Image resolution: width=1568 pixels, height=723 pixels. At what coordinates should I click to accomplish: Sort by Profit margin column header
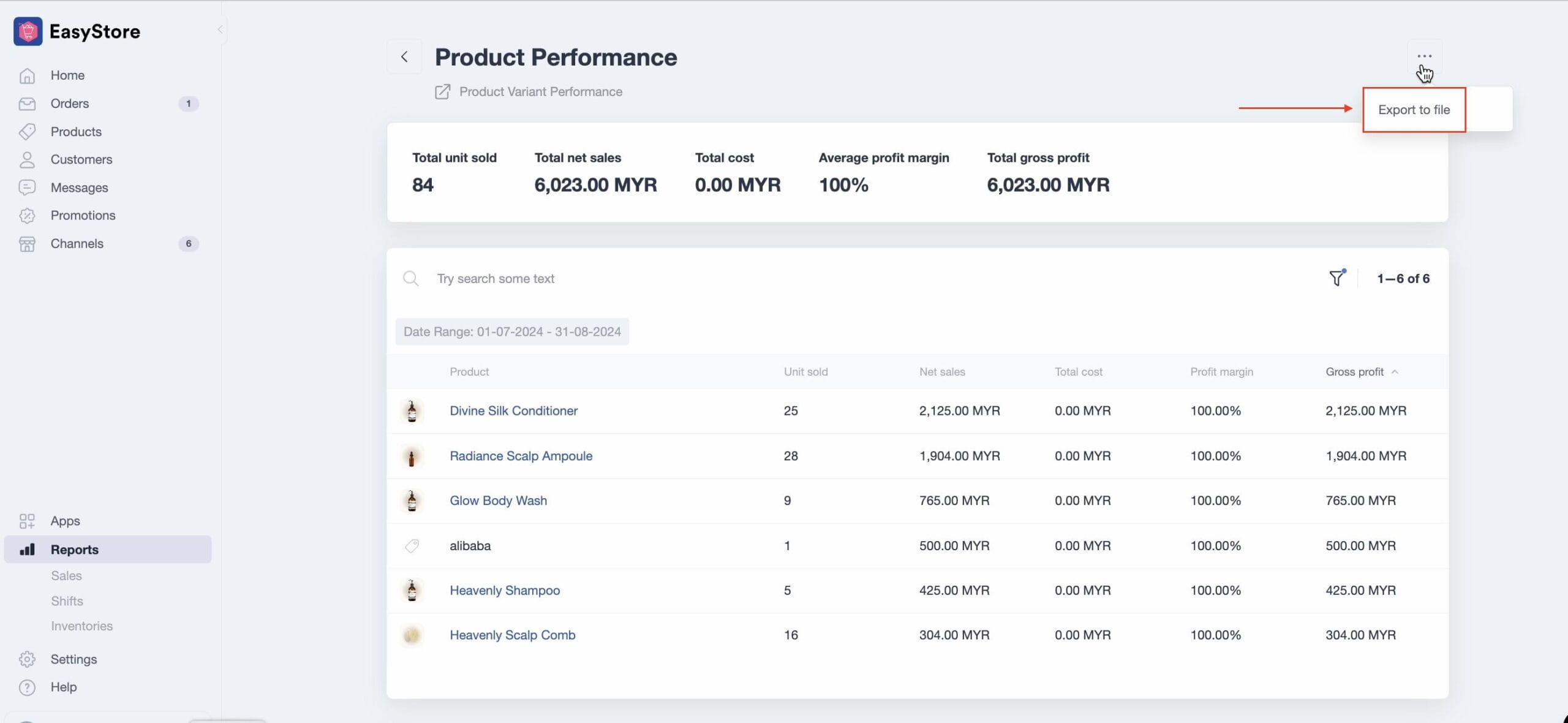coord(1221,372)
